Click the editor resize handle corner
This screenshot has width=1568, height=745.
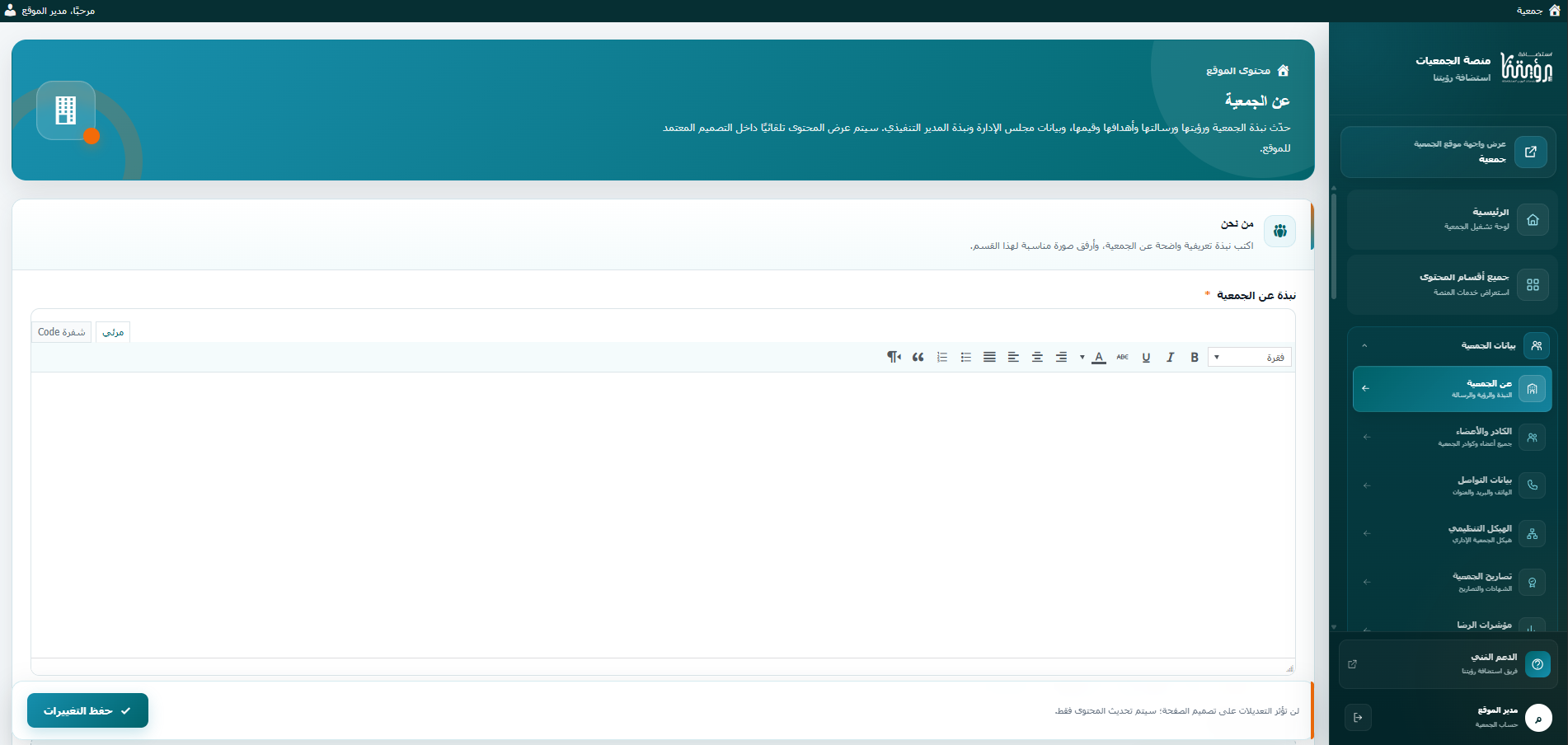coord(1289,668)
